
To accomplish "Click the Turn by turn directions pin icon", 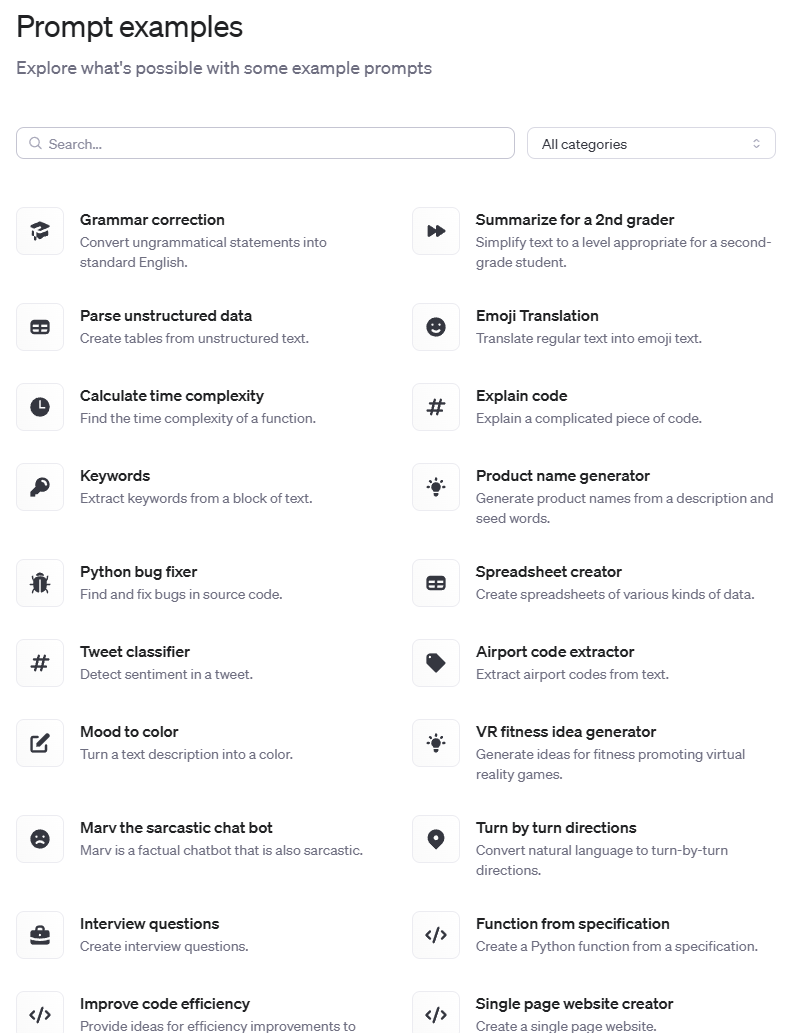I will 436,839.
